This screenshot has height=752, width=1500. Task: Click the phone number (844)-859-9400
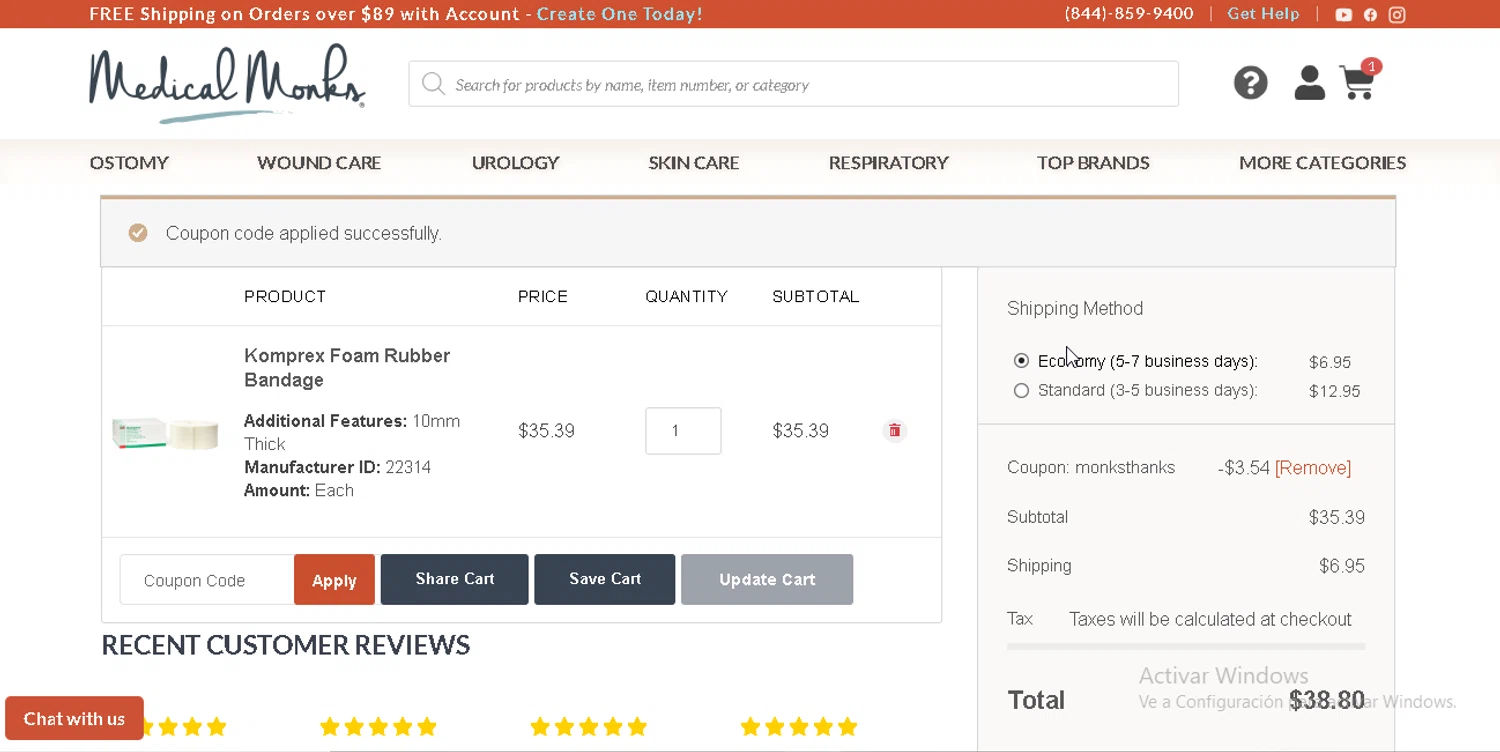point(1129,14)
